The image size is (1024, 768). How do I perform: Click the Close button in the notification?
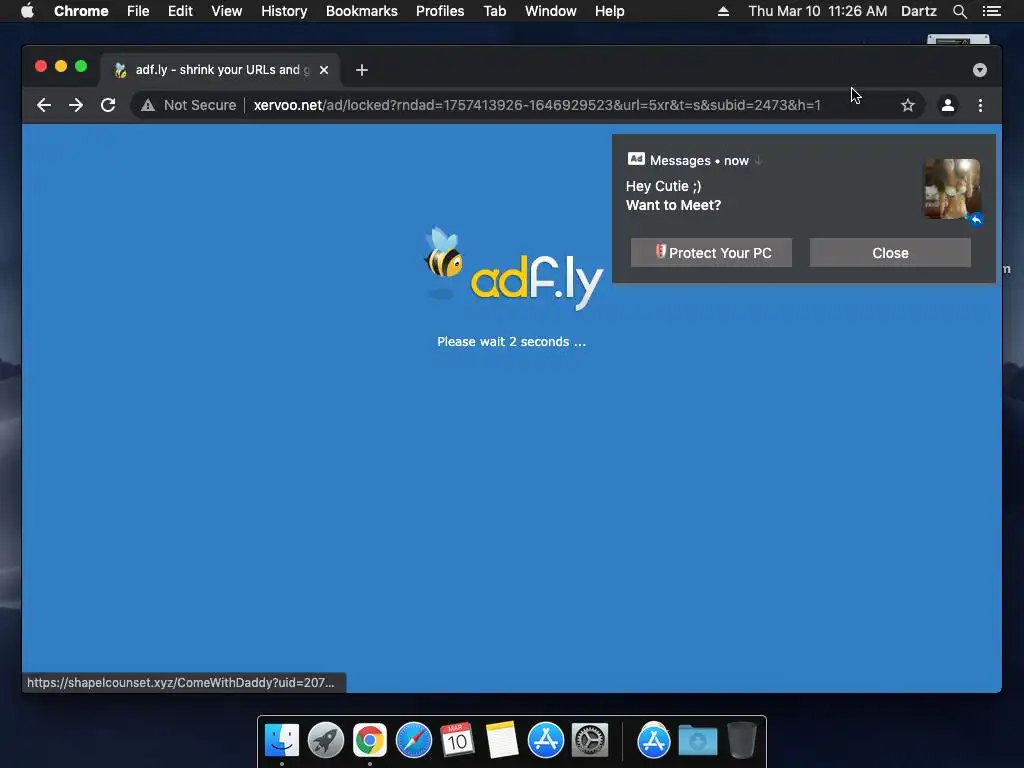pos(890,253)
